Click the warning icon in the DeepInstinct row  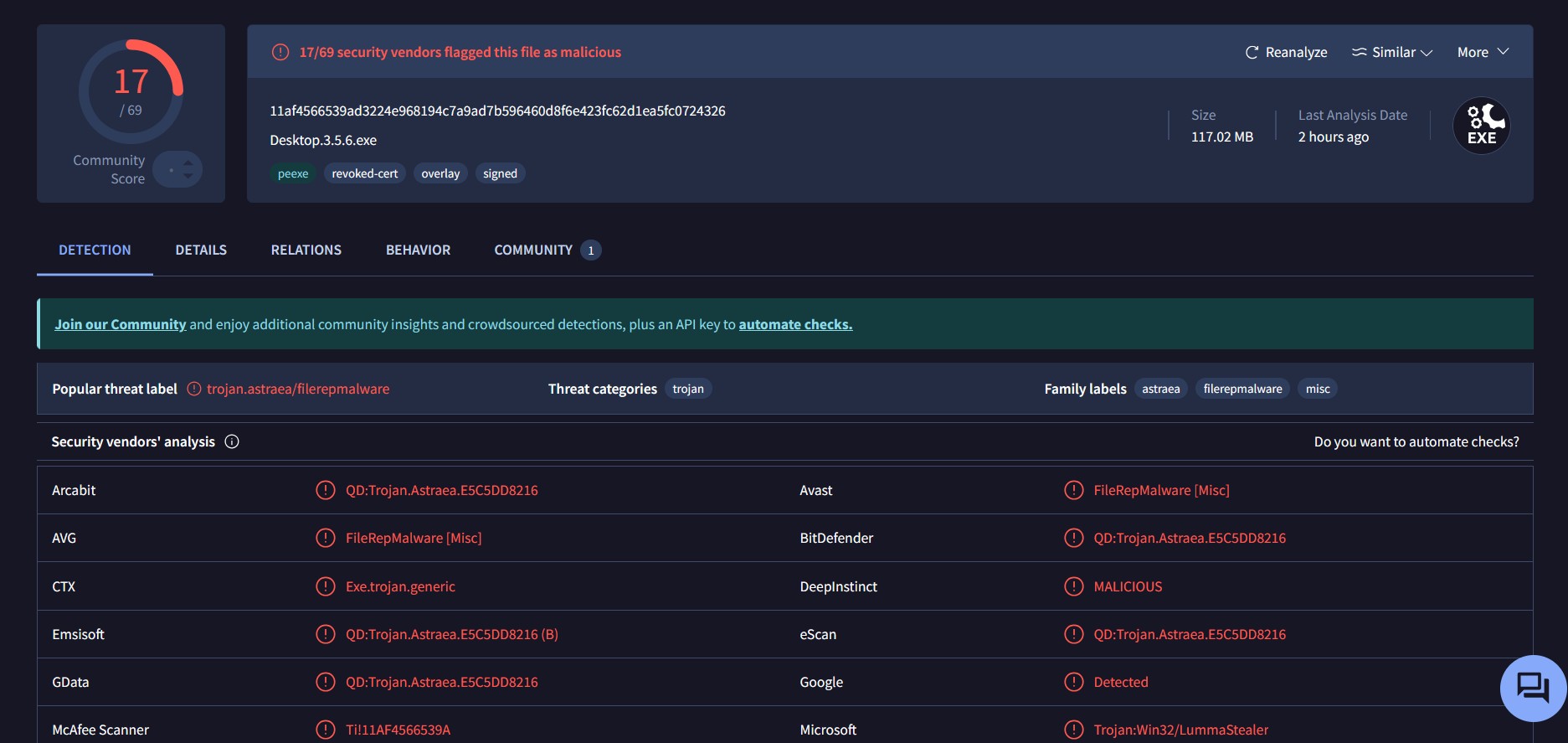point(1073,586)
